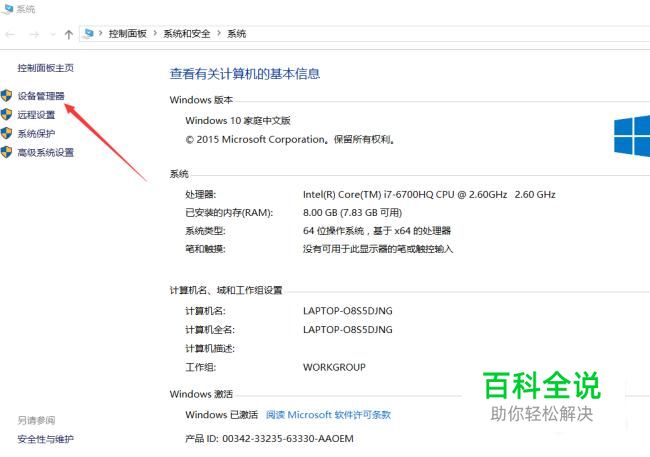Image resolution: width=650 pixels, height=457 pixels.
Task: Click the 处理器: label
Action: tap(201, 194)
